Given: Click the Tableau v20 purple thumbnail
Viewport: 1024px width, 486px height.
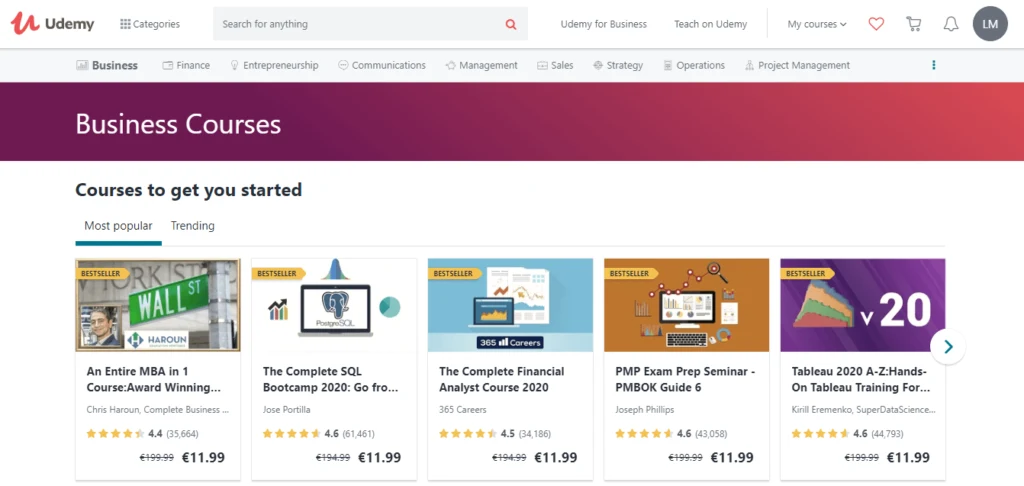Looking at the screenshot, I should 863,305.
